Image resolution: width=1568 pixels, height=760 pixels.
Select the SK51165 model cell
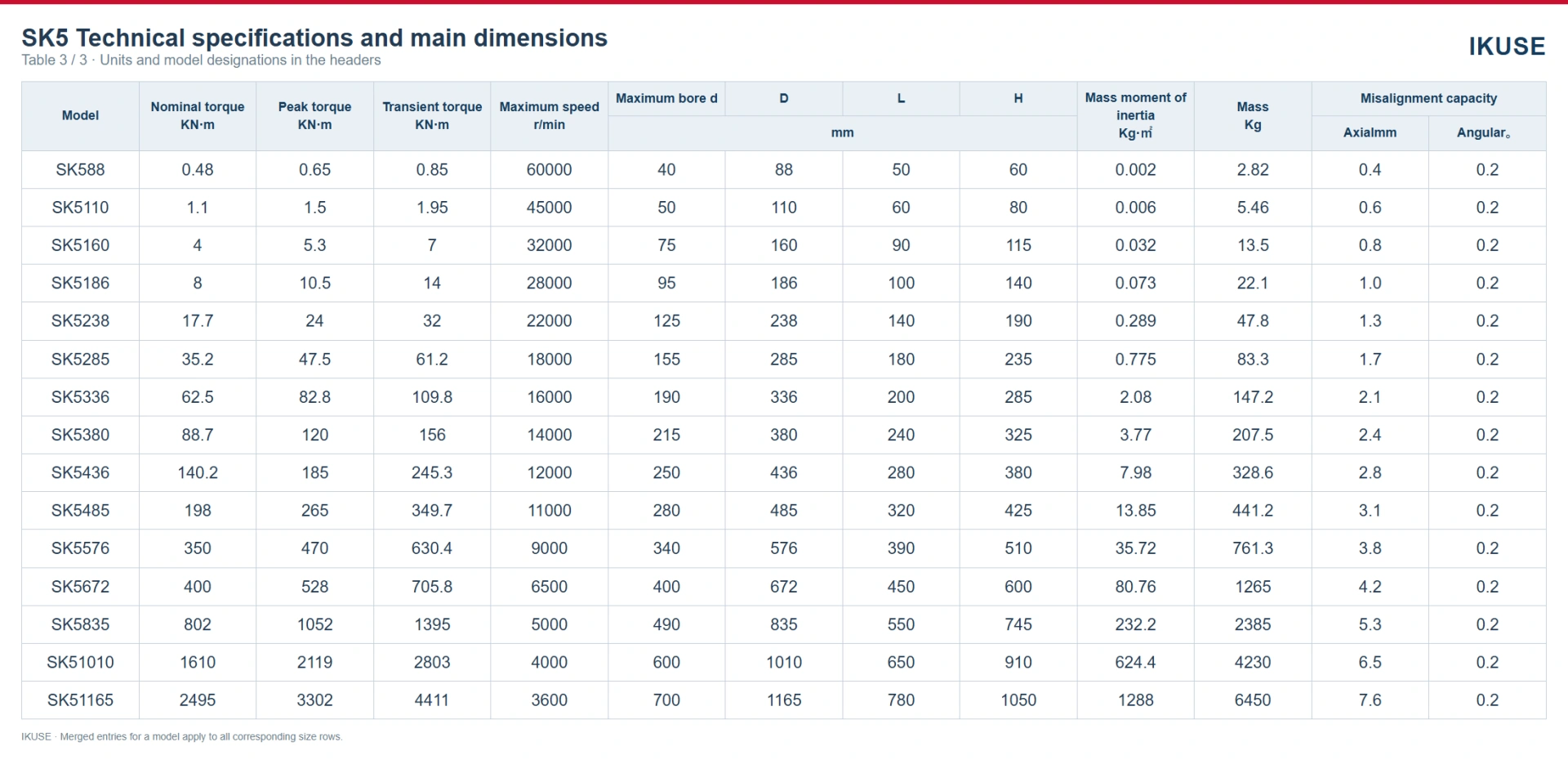click(80, 700)
